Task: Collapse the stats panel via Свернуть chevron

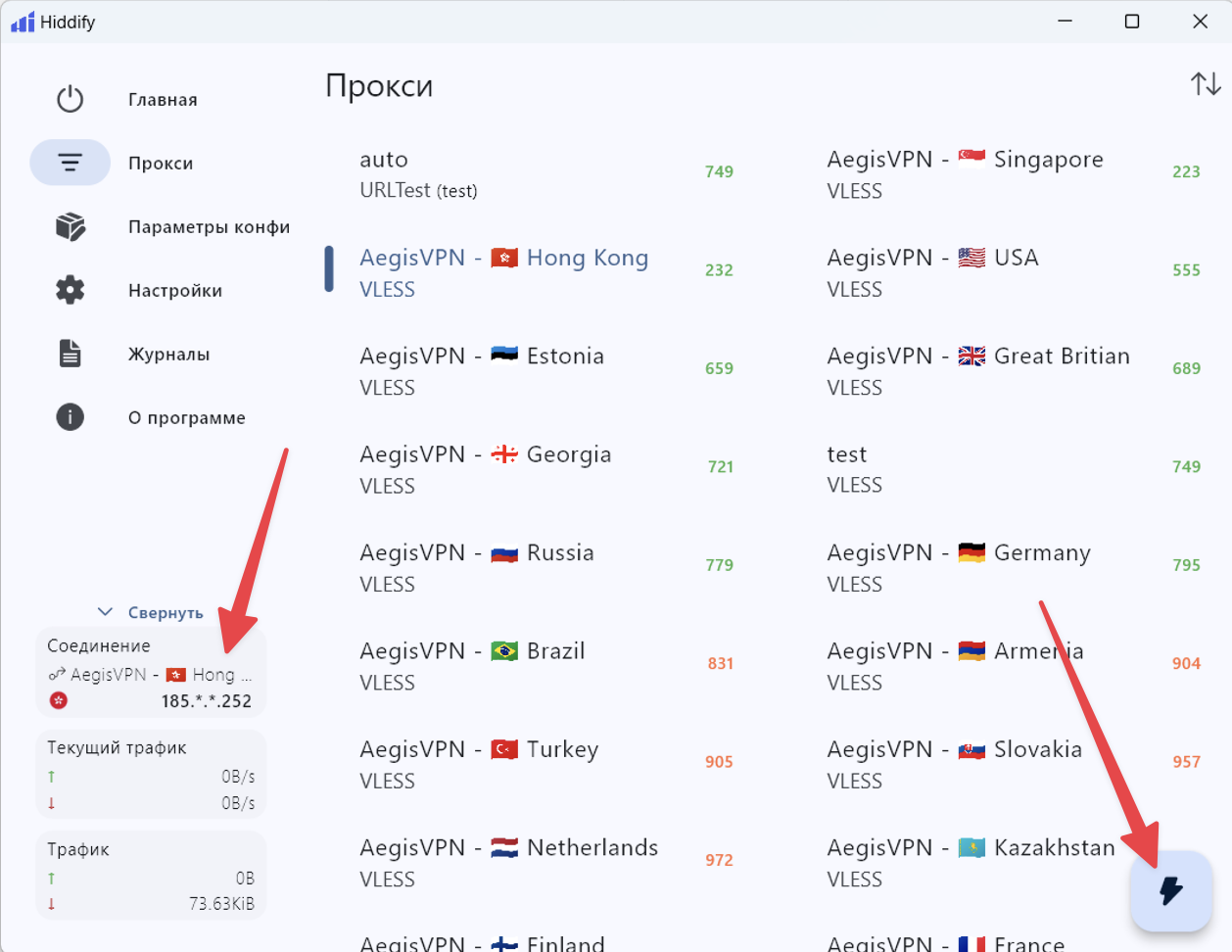Action: tap(106, 612)
